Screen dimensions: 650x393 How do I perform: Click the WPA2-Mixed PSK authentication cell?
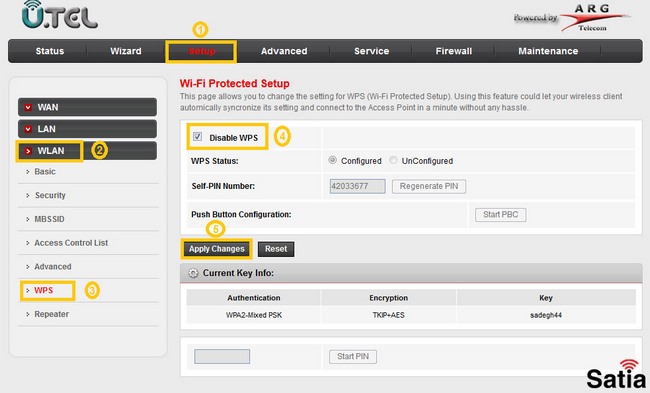point(254,315)
